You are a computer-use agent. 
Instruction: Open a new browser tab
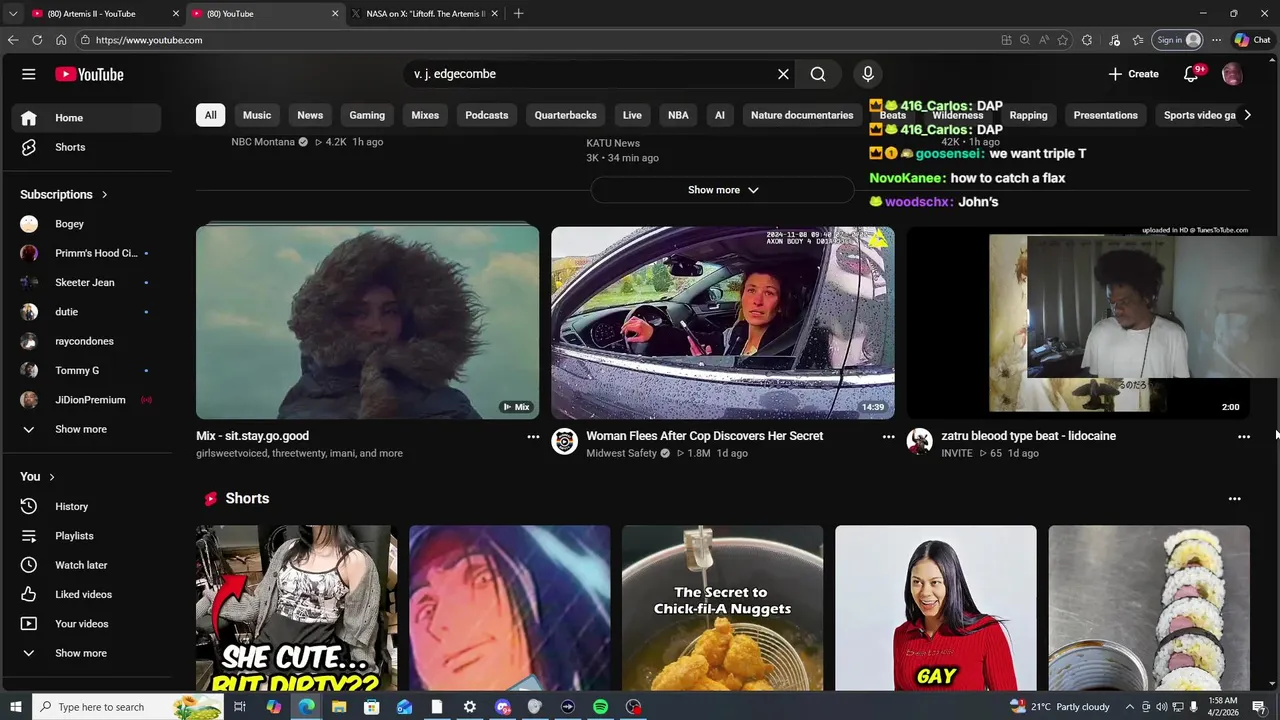point(518,14)
